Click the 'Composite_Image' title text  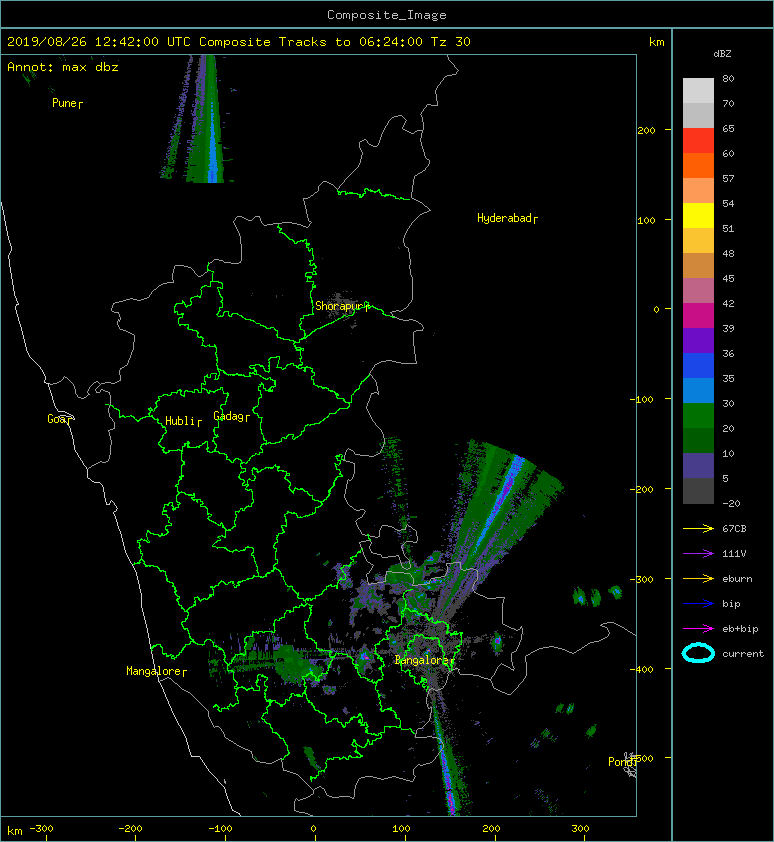pyautogui.click(x=387, y=15)
